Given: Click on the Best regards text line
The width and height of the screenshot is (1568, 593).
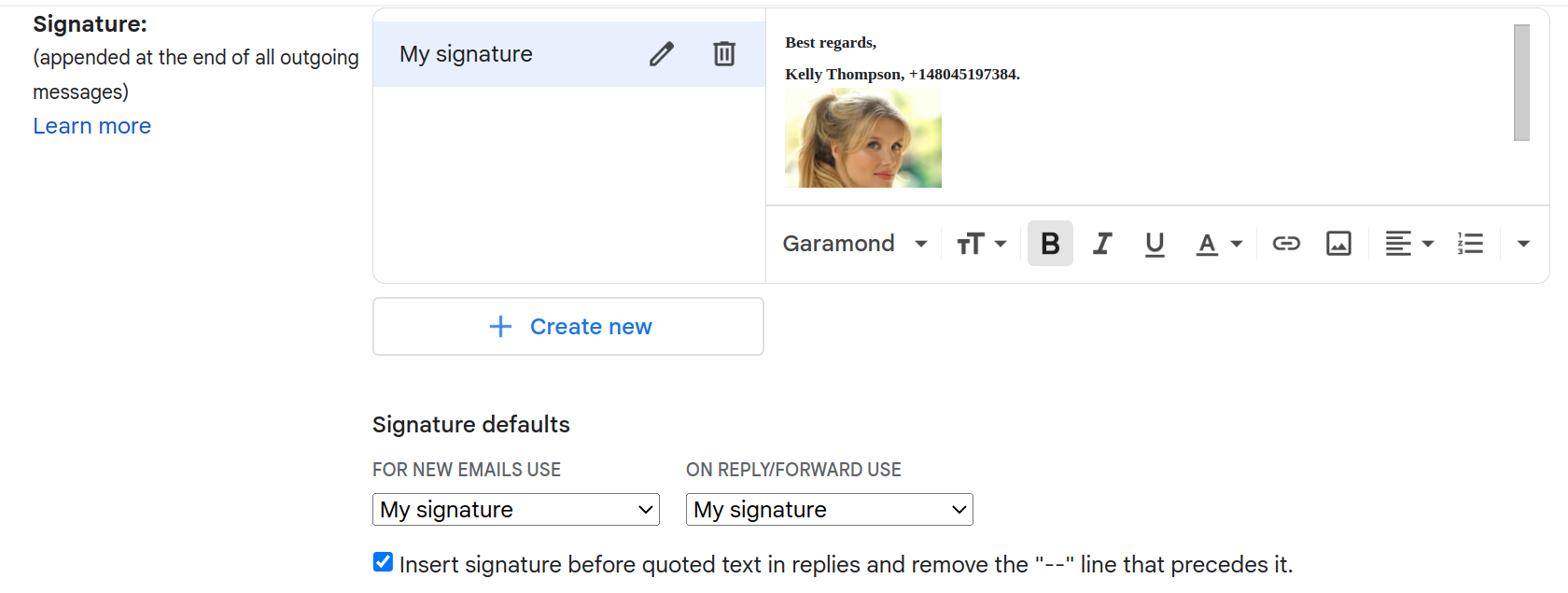Looking at the screenshot, I should (x=831, y=43).
